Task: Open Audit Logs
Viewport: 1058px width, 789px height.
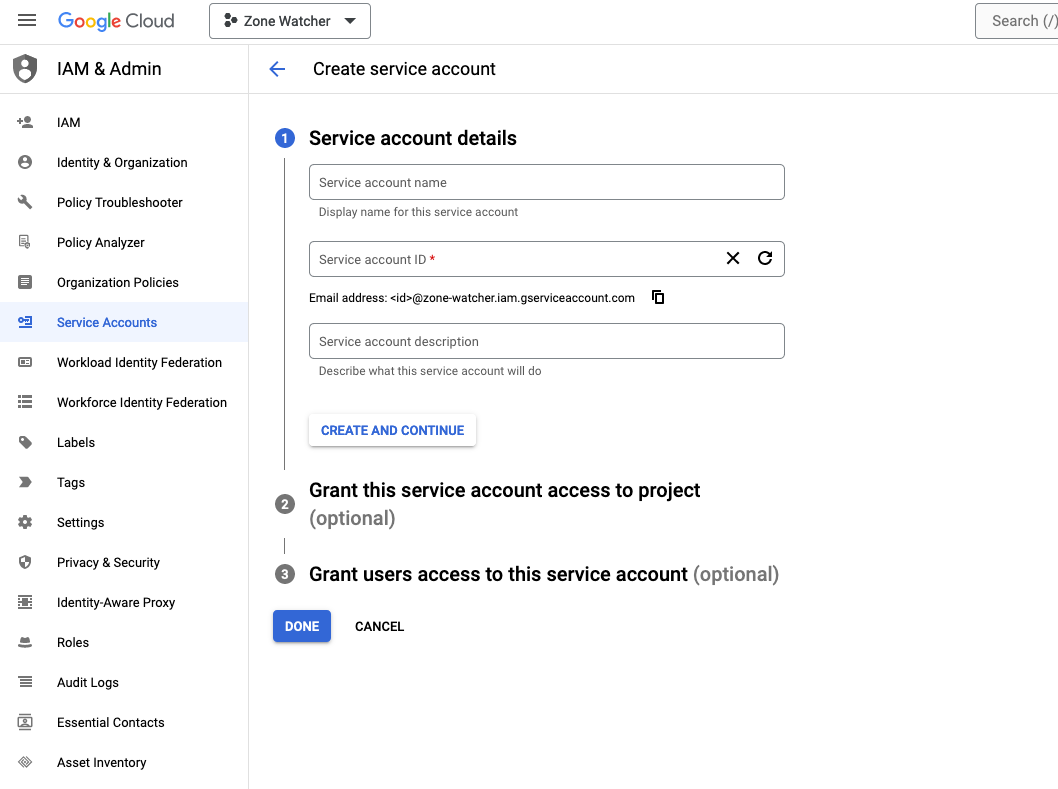Action: click(x=124, y=682)
